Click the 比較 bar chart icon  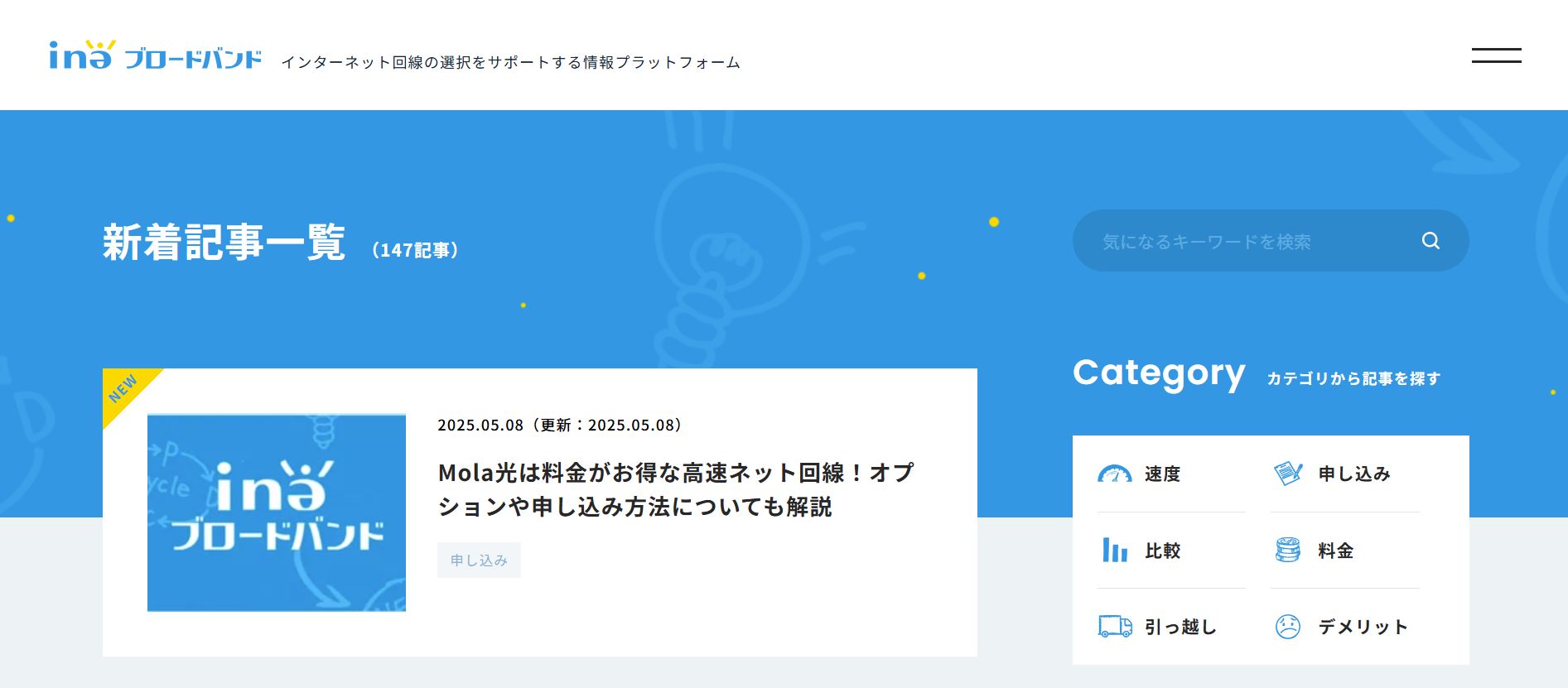click(1115, 550)
